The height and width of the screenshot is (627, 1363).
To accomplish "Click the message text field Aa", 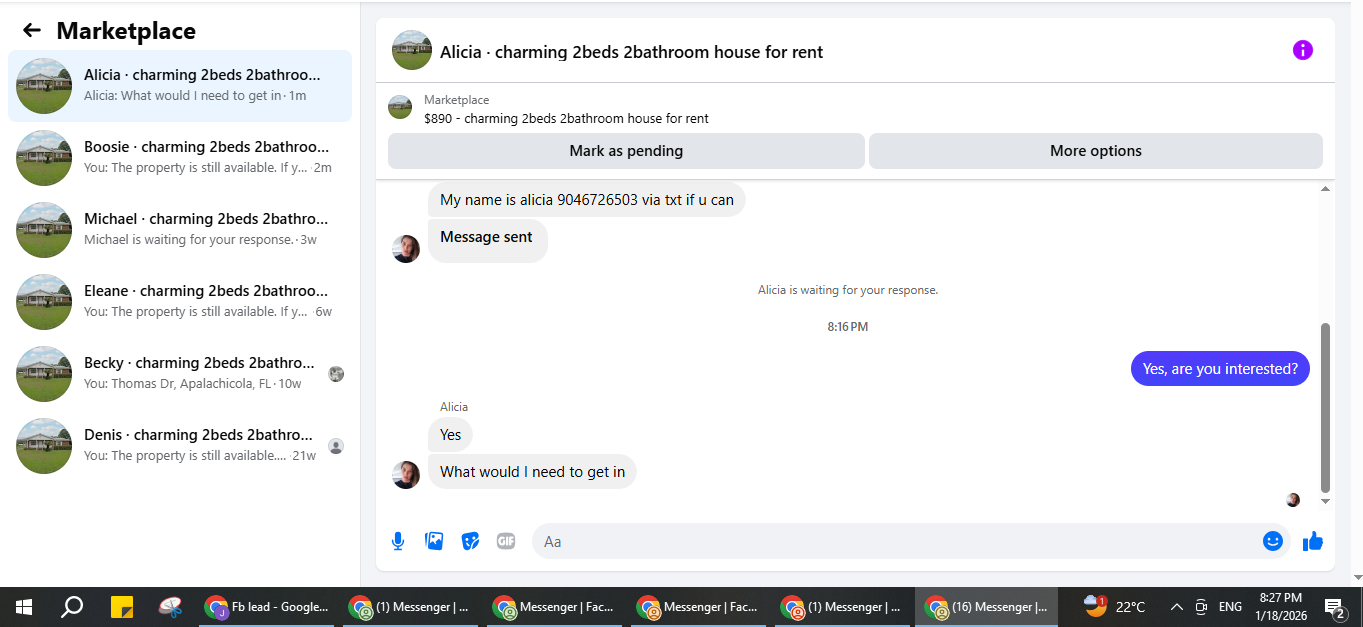I will point(896,541).
